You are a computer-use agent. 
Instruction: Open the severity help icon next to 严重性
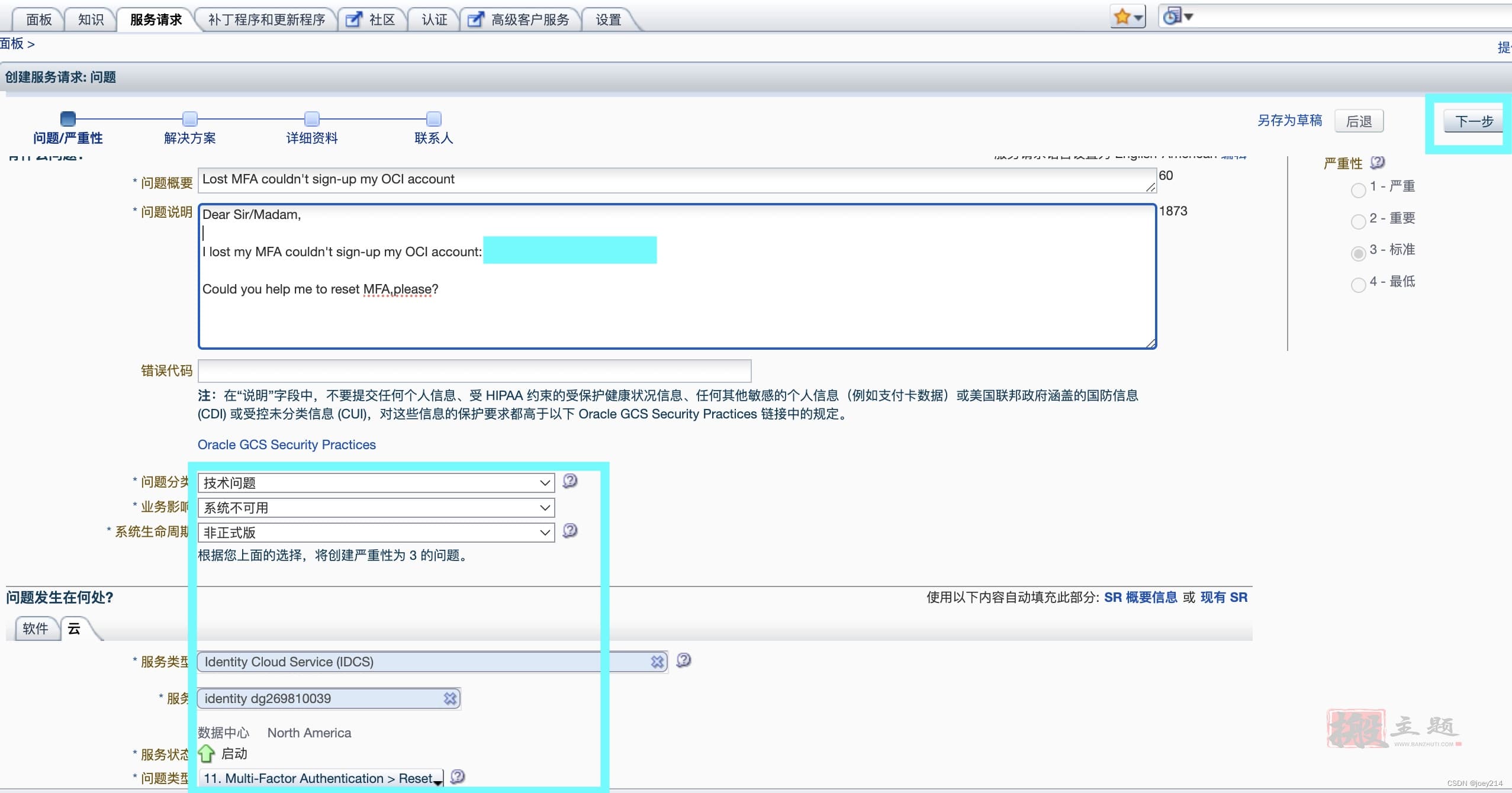[x=1378, y=162]
